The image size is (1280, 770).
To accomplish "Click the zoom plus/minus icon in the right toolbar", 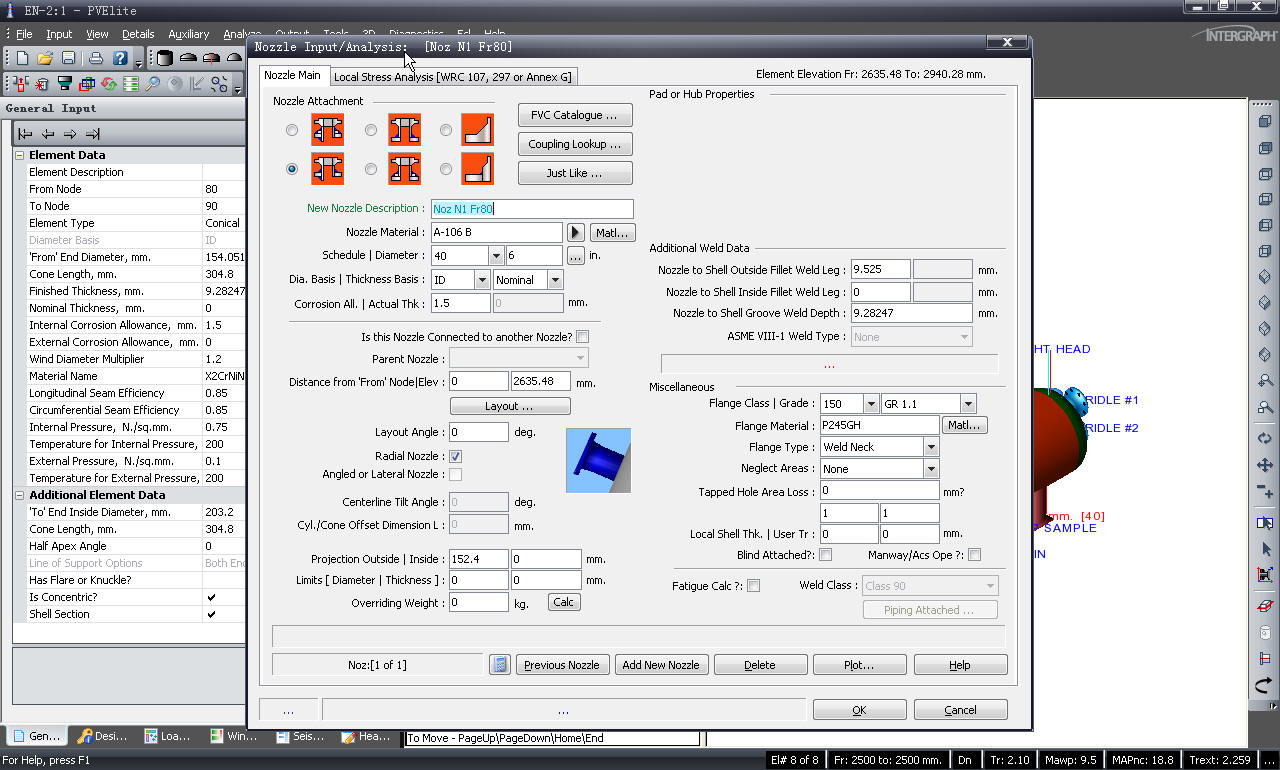I will (1265, 493).
